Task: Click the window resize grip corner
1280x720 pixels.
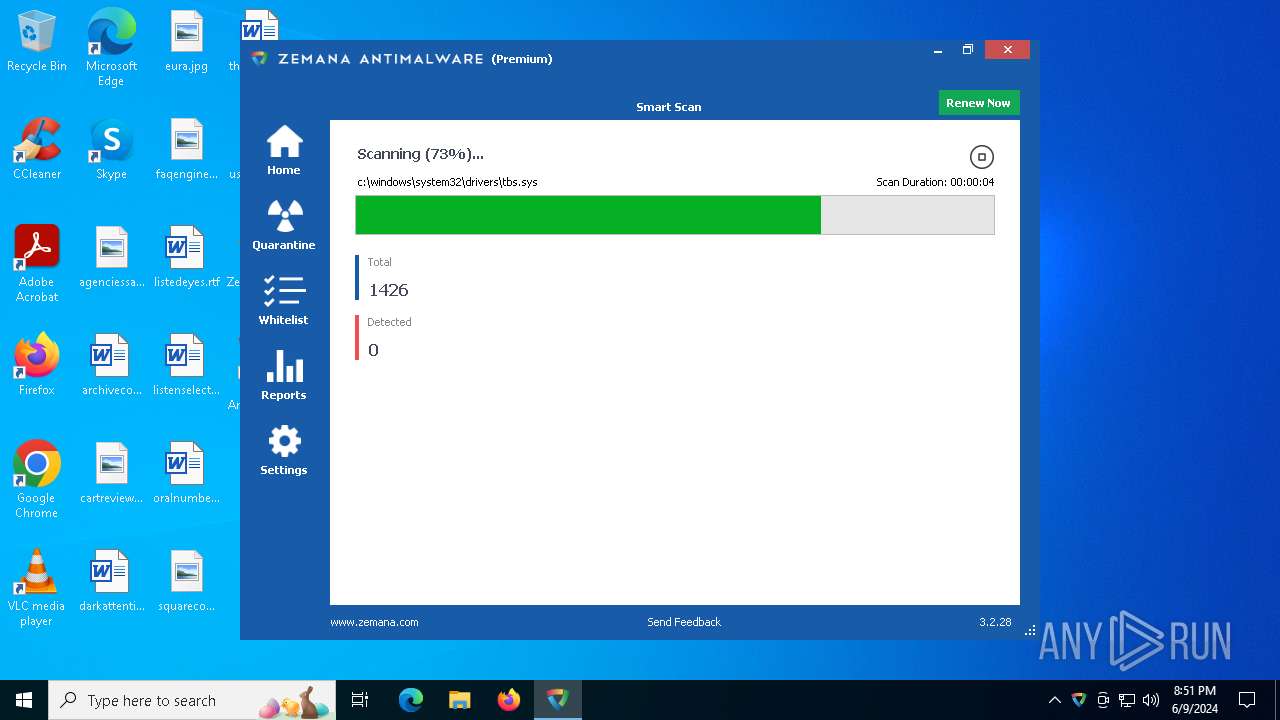Action: coord(1031,631)
